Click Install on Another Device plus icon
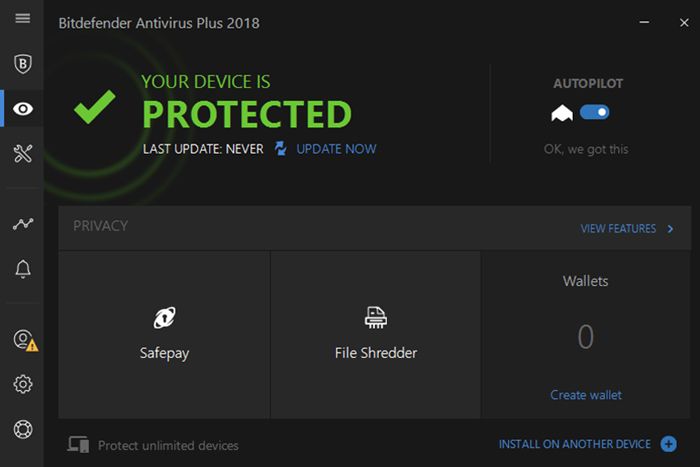The height and width of the screenshot is (467, 700). click(x=669, y=444)
